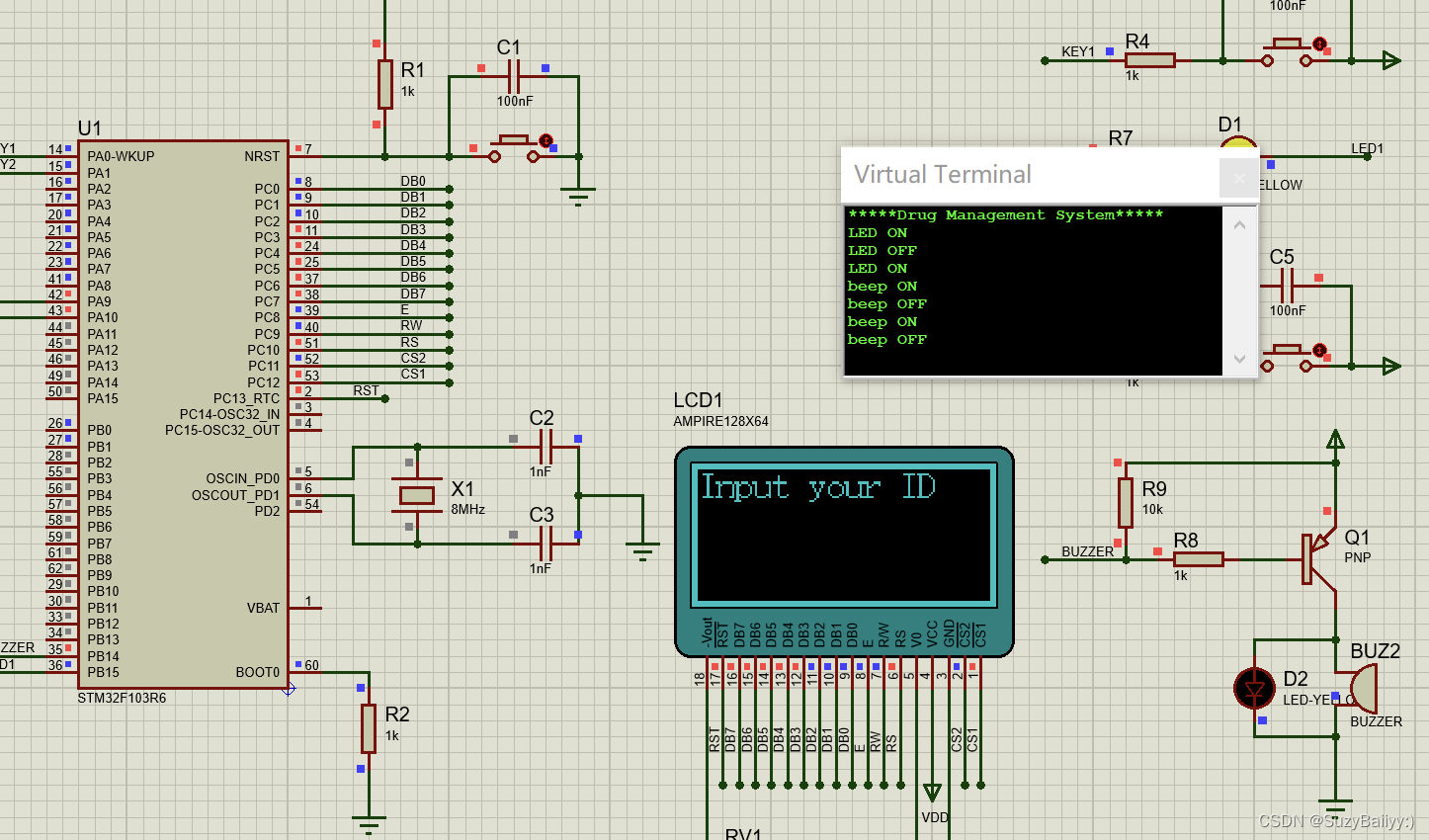Select the STM32F103R6 microcontroller U1
1429x840 pixels.
click(x=183, y=415)
